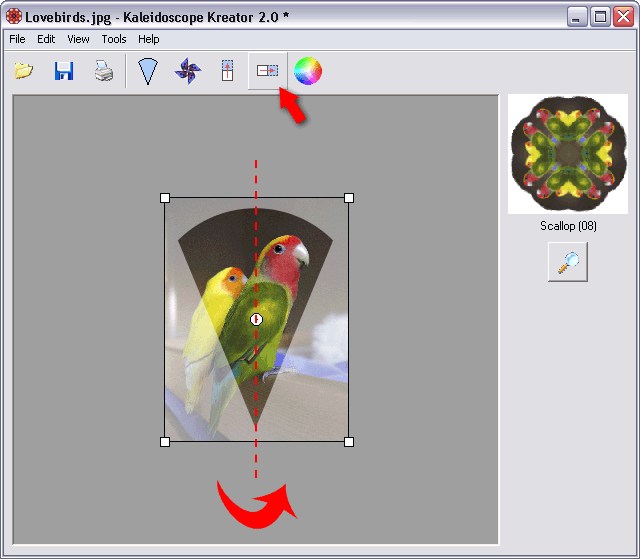Viewport: 640px width, 559px height.
Task: Click the rotation center handle on the image
Action: coord(256,319)
